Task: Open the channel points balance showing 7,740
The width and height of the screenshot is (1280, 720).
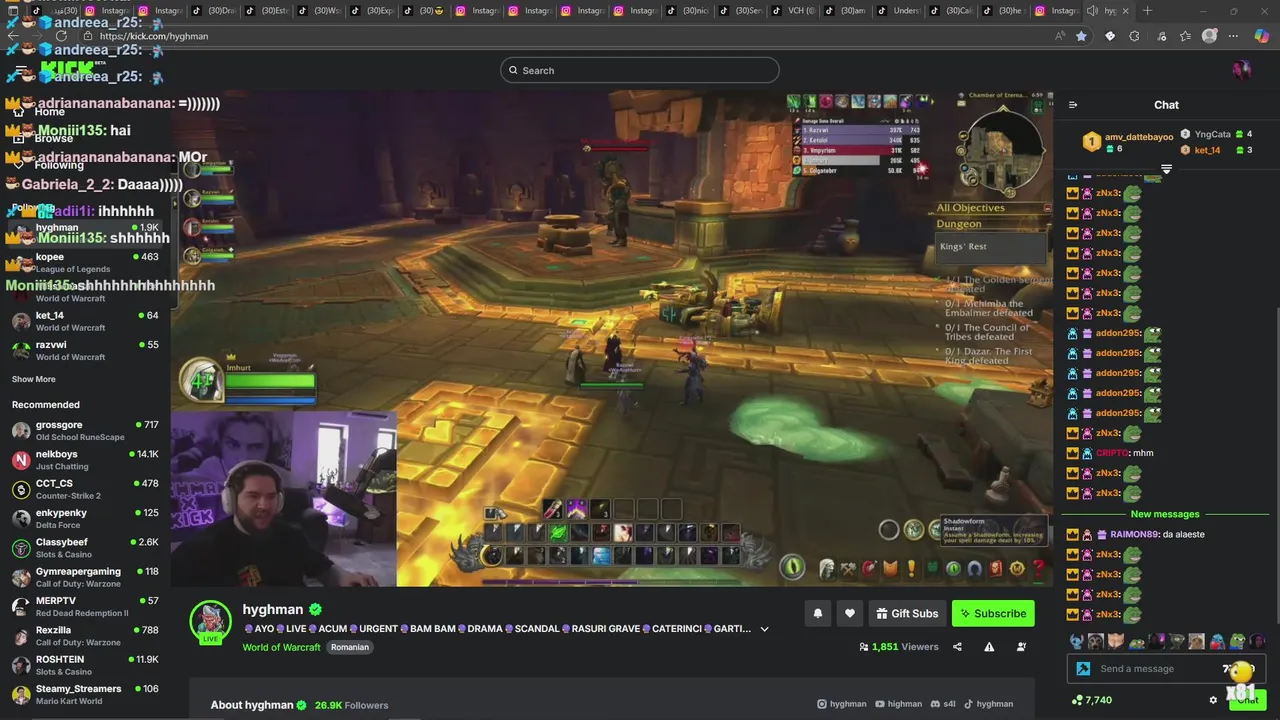Action: pyautogui.click(x=1091, y=700)
